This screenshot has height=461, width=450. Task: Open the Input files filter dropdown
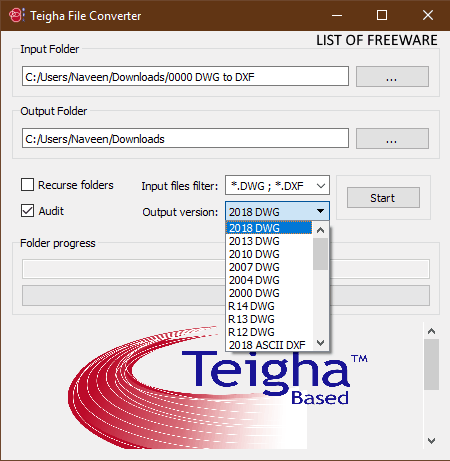(x=277, y=185)
